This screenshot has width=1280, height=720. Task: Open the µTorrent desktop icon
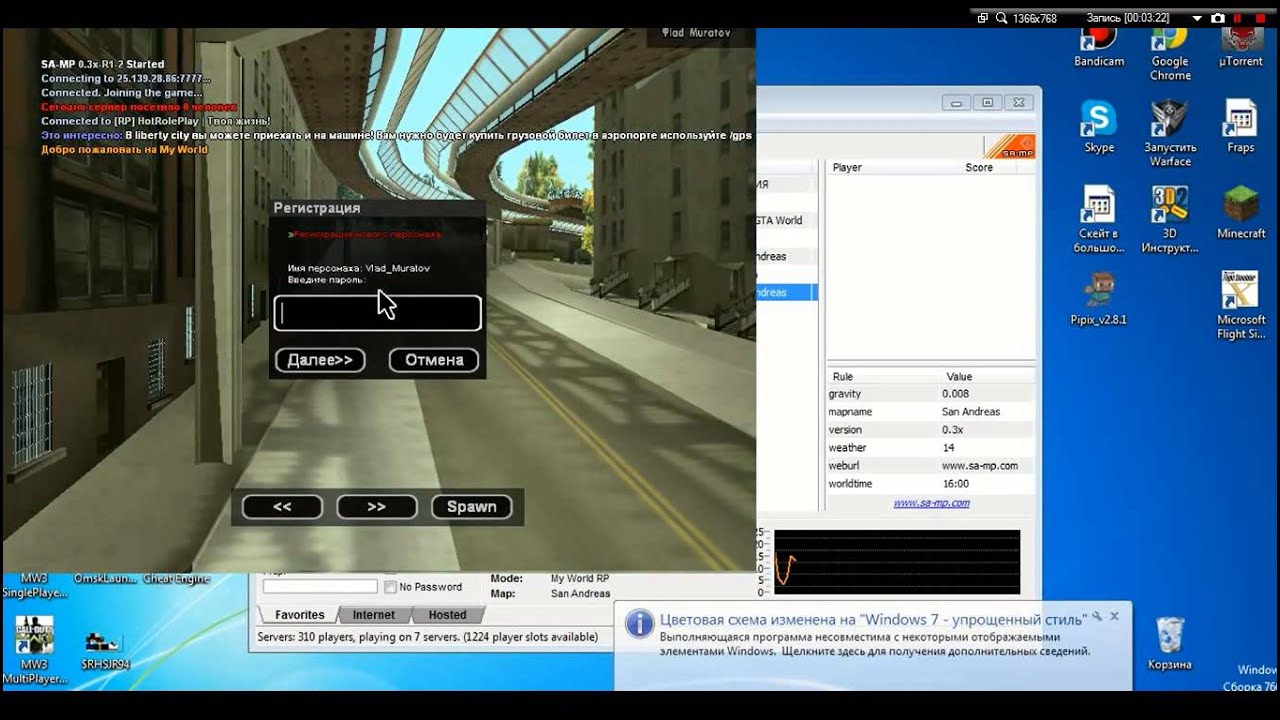[1240, 48]
